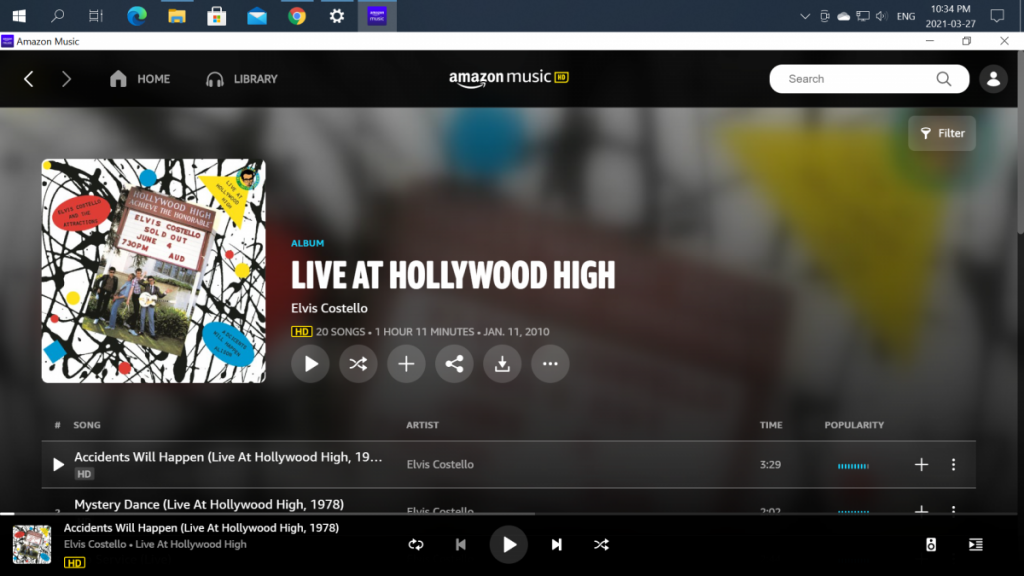Click Amazon Music taskbar icon

point(377,16)
